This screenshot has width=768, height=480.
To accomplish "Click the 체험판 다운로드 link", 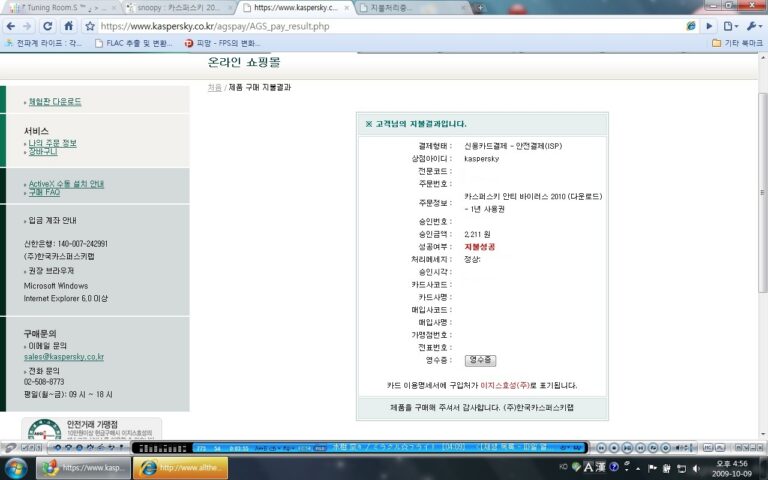I will [x=55, y=102].
